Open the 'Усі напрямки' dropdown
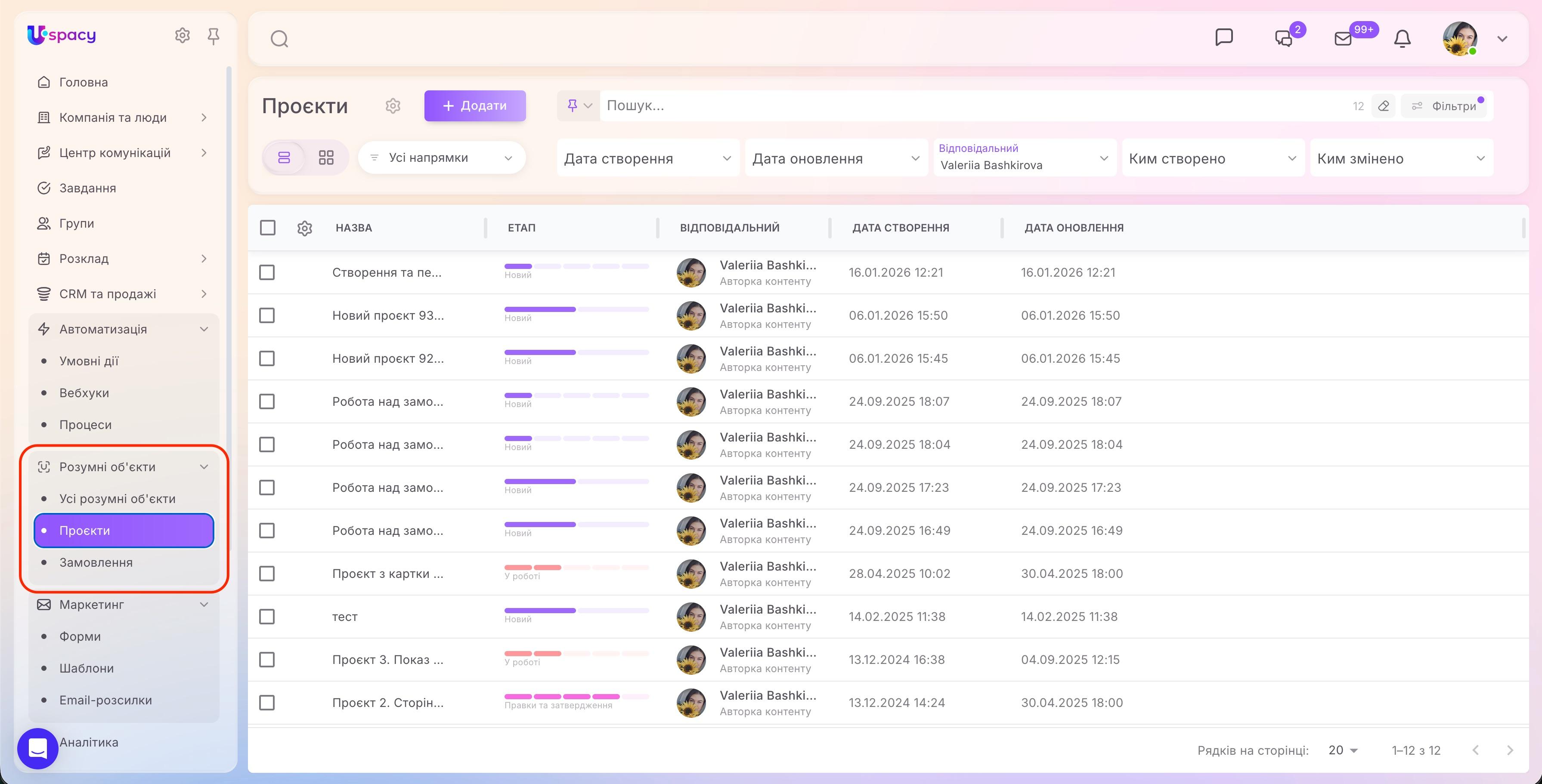Image resolution: width=1542 pixels, height=784 pixels. pyautogui.click(x=442, y=157)
